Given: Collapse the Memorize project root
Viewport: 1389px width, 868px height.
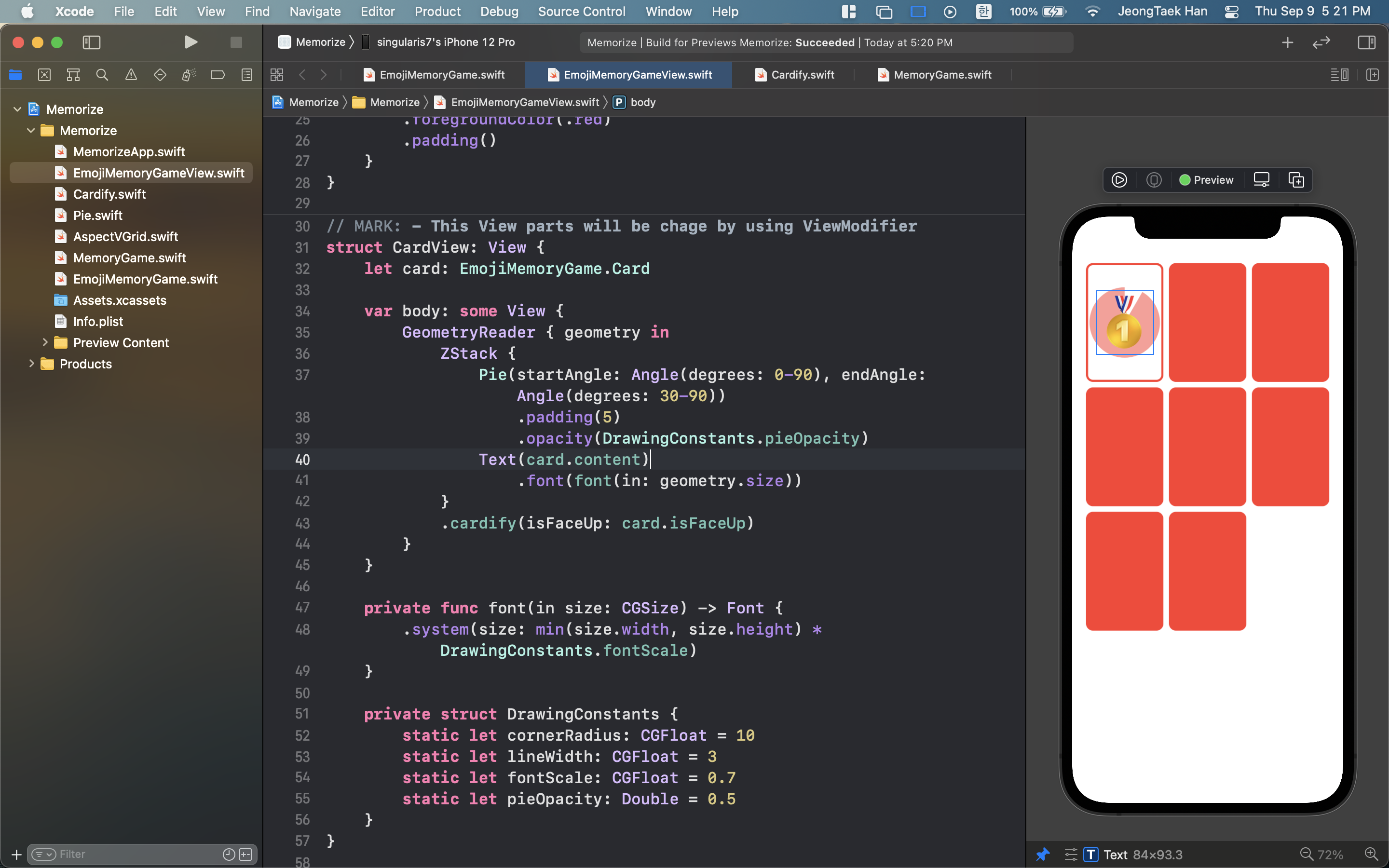Looking at the screenshot, I should point(17,109).
